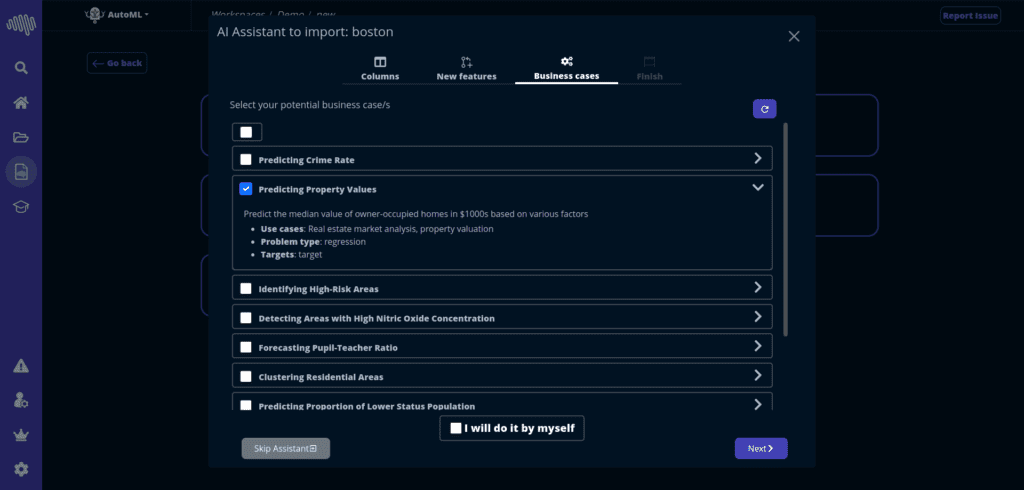Image resolution: width=1024 pixels, height=490 pixels.
Task: Click Detecting Areas with High Nitric Oxide Concentration
Action: pyautogui.click(x=376, y=318)
